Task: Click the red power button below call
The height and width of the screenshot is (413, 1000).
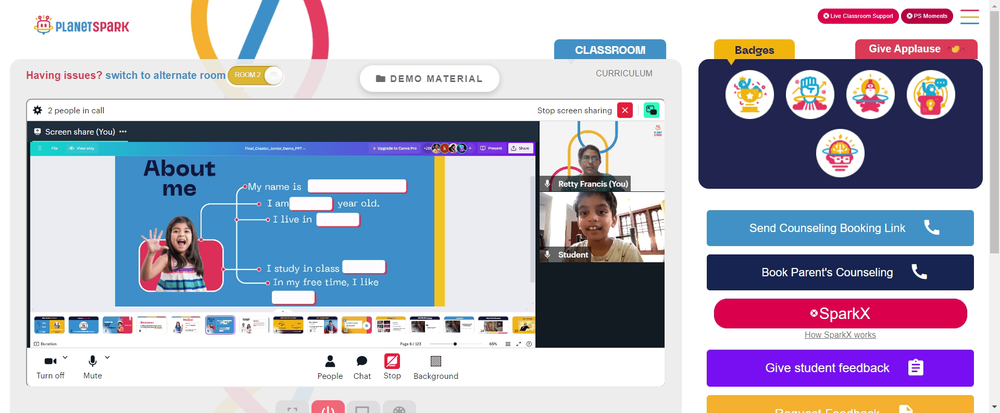Action: (x=328, y=408)
